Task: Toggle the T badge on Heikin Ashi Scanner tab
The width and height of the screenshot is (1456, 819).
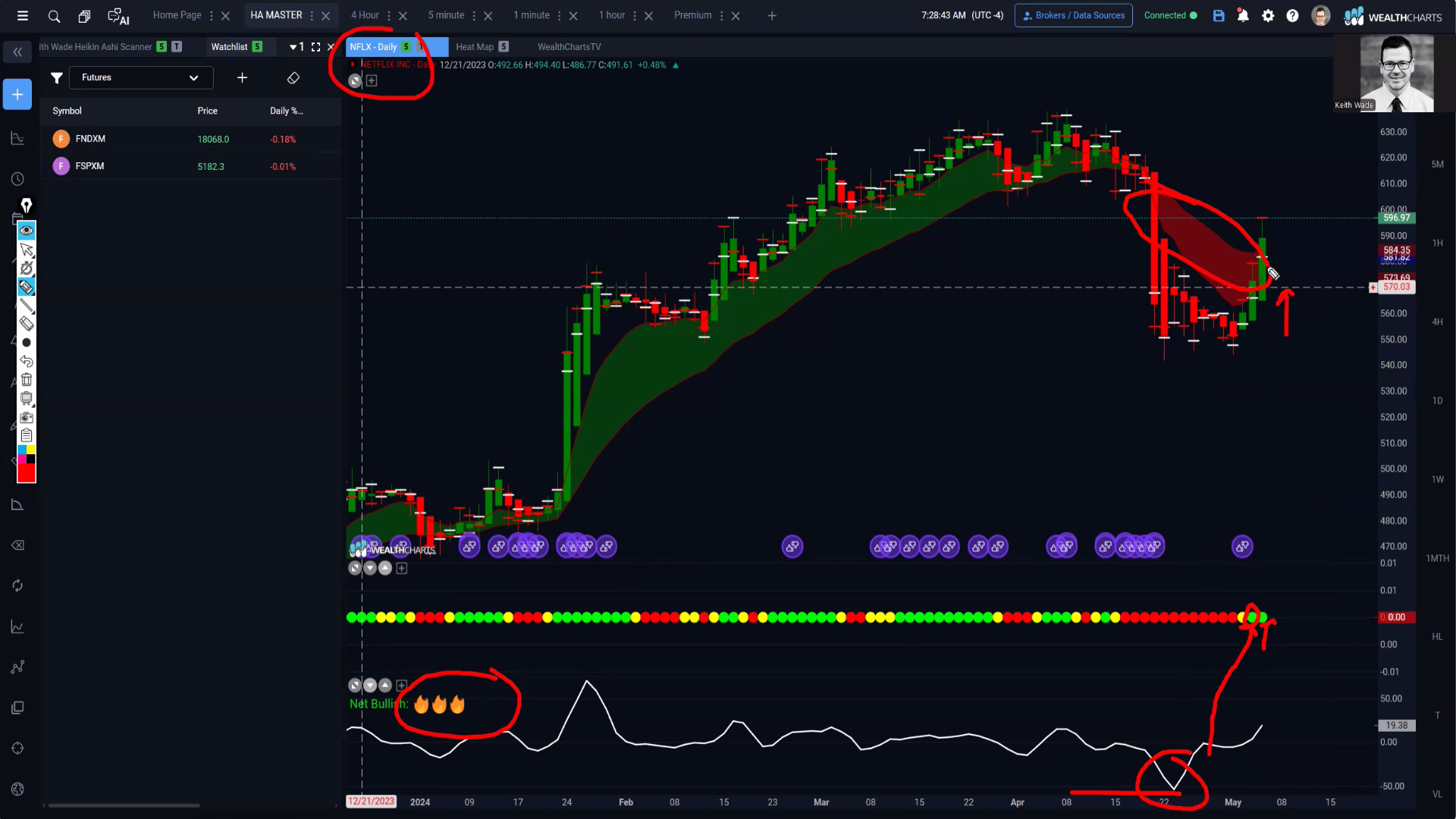Action: [177, 47]
